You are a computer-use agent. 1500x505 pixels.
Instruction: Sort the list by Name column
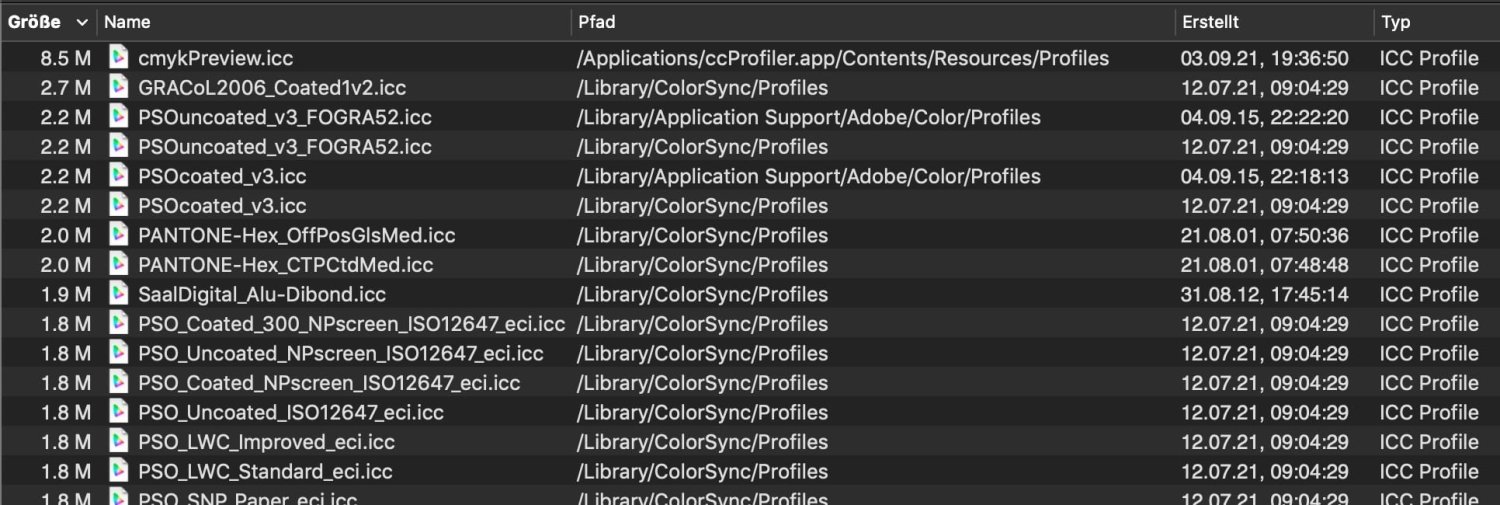pyautogui.click(x=127, y=22)
